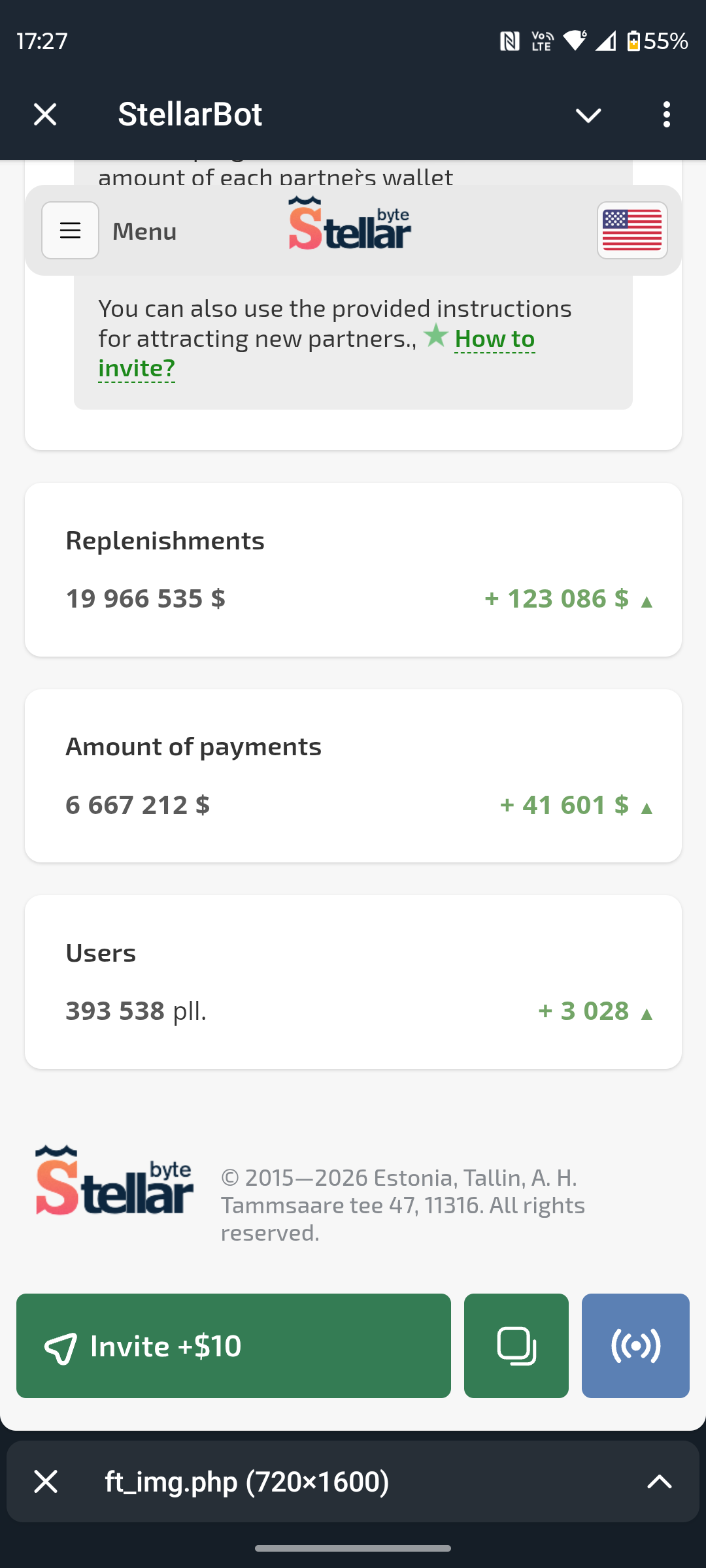Expand the ft_img.php panel chevron
Screen dimensions: 706x1568
(x=659, y=1482)
